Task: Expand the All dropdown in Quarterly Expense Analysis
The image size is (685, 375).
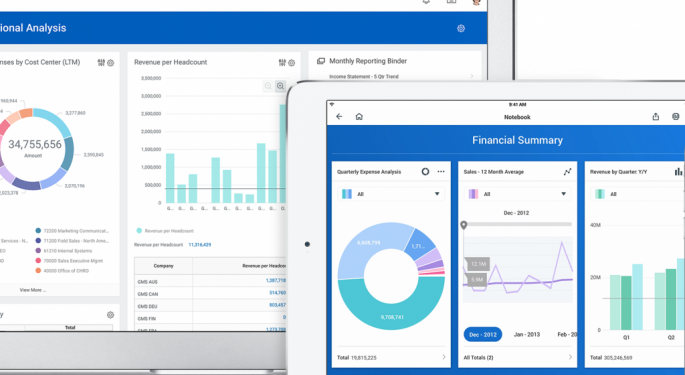Action: 391,194
